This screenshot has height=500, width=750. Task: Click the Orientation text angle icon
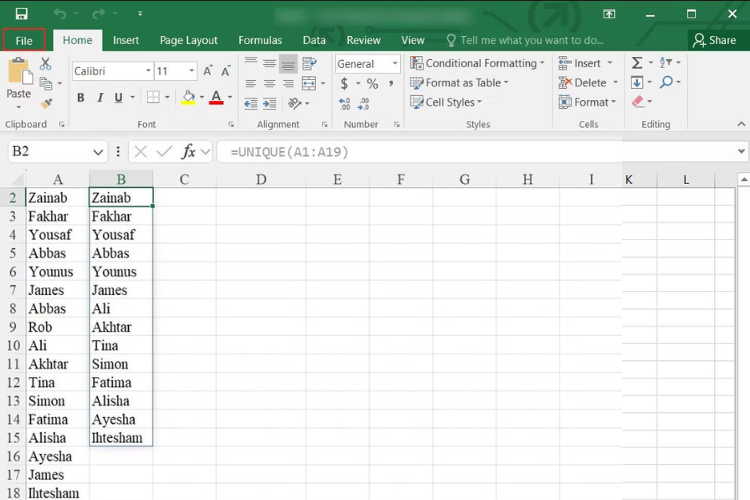pyautogui.click(x=295, y=103)
